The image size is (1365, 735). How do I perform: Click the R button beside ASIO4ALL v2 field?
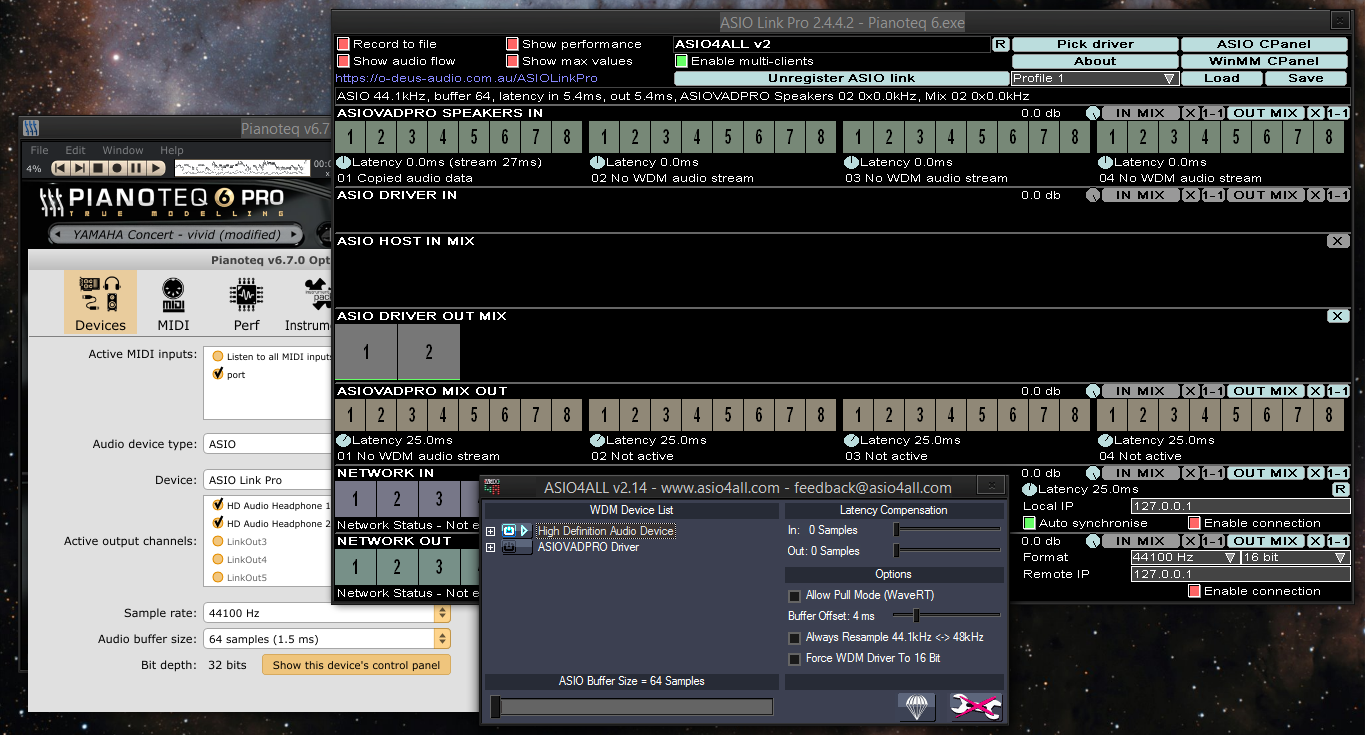click(x=999, y=44)
